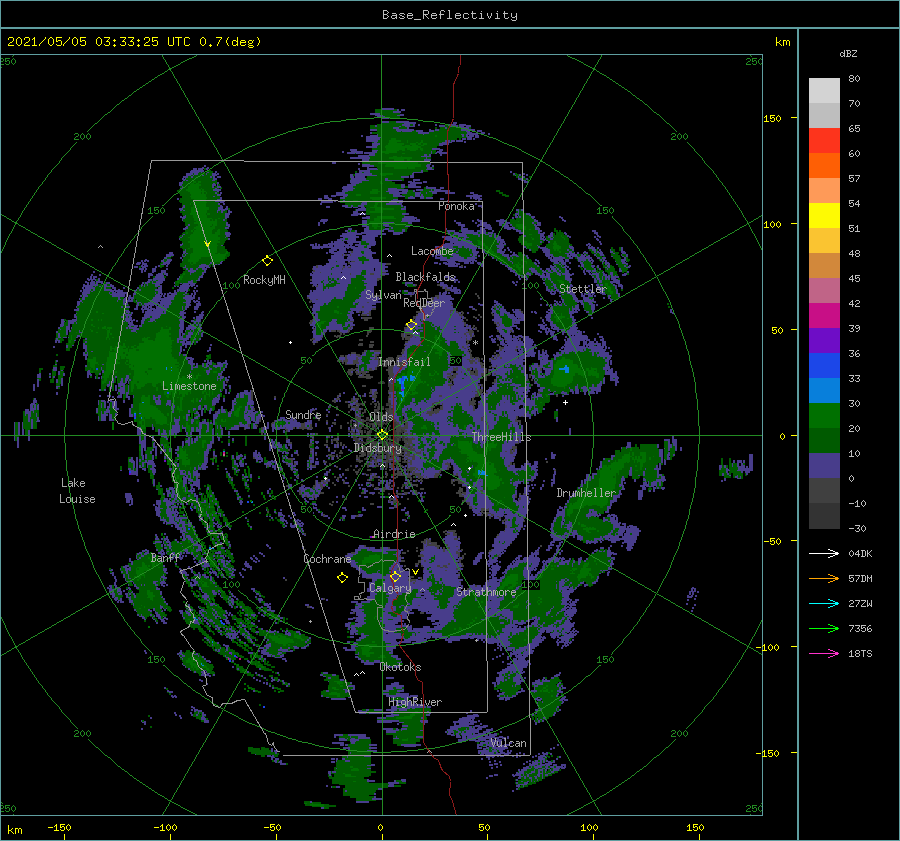This screenshot has width=900, height=841.
Task: Click the Stettler city label
Action: (583, 289)
